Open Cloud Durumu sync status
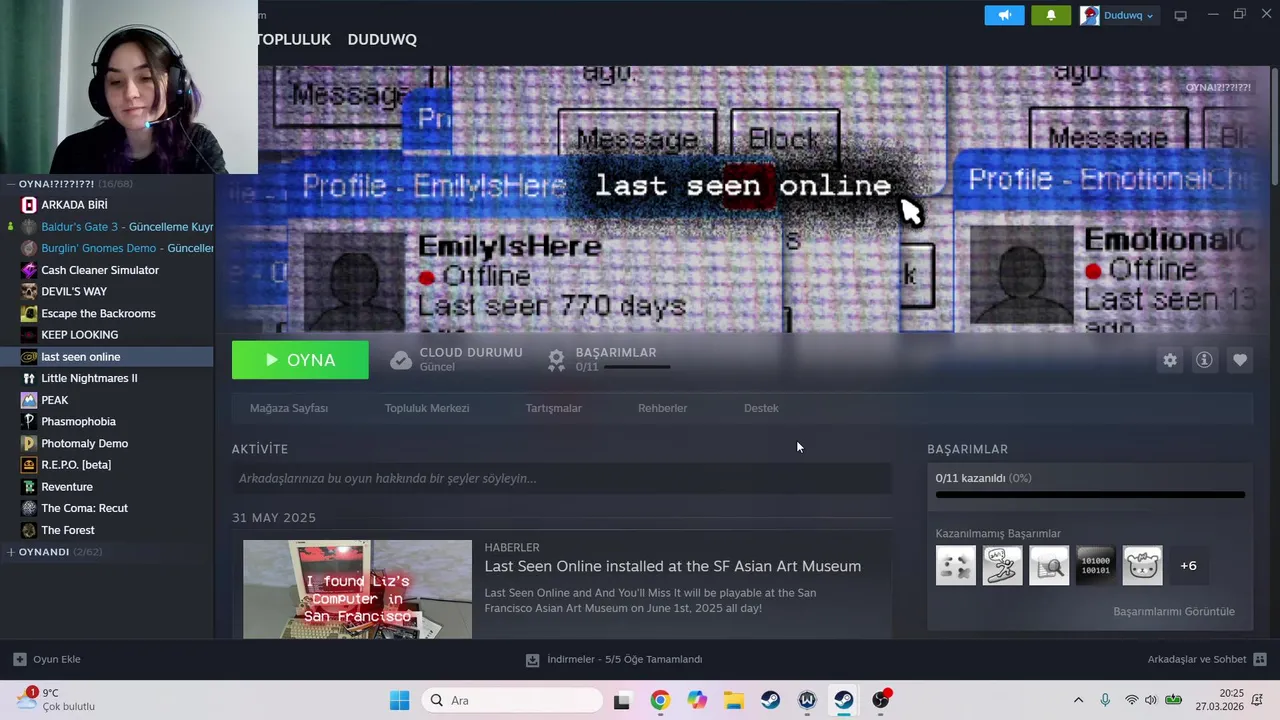The height and width of the screenshot is (720, 1280). (x=457, y=360)
